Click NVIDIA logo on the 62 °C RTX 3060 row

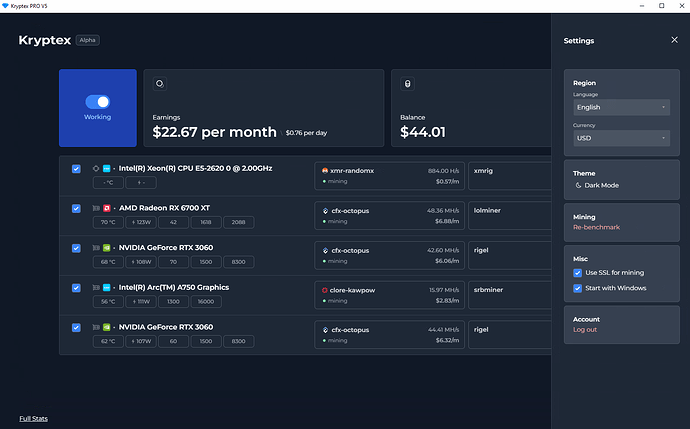106,327
